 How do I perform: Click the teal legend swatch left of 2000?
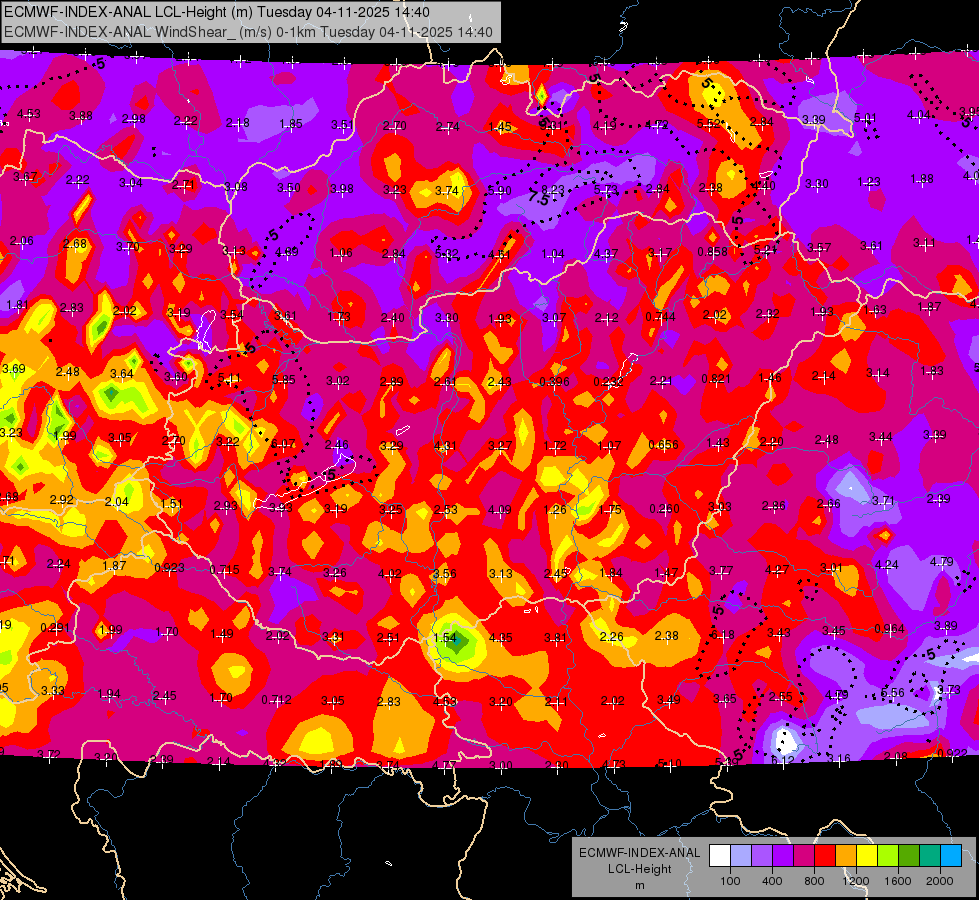(930, 856)
